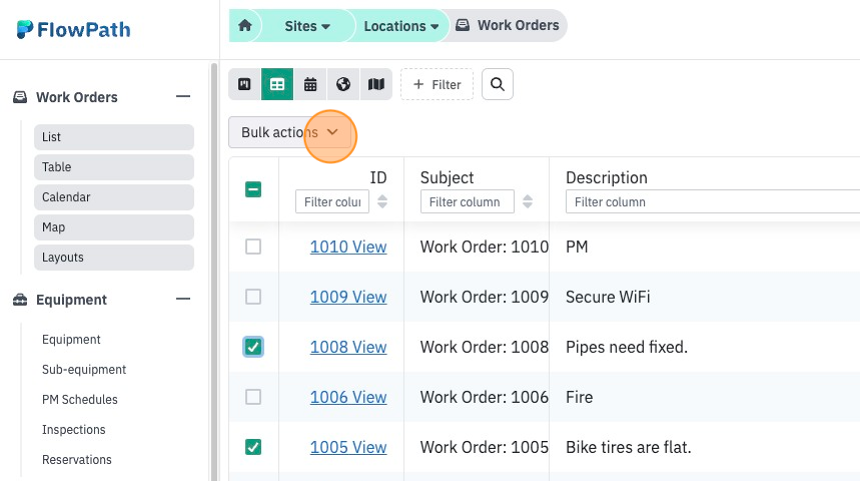Open the 1005 View link

coord(348,447)
